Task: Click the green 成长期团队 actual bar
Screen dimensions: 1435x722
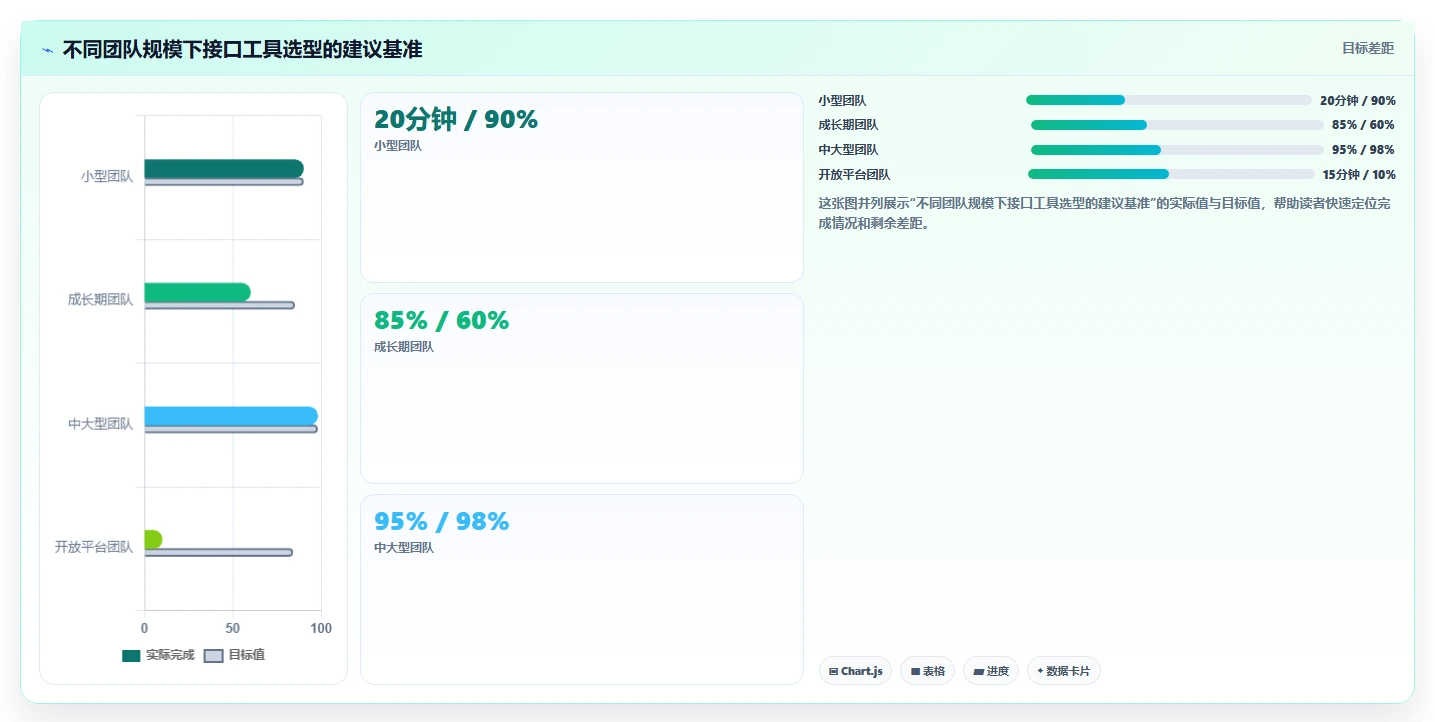Action: [x=198, y=292]
